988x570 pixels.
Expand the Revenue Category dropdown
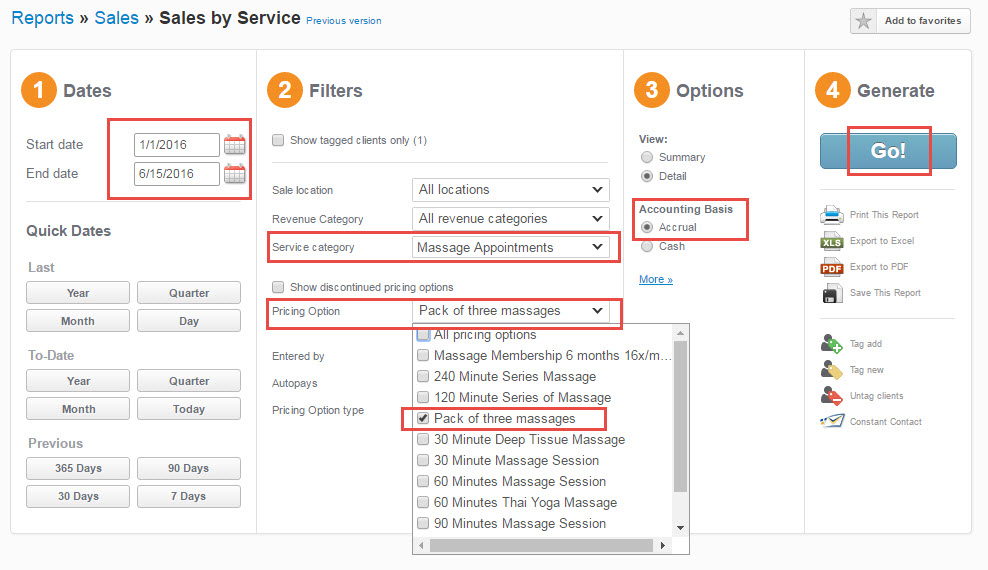pyautogui.click(x=510, y=219)
